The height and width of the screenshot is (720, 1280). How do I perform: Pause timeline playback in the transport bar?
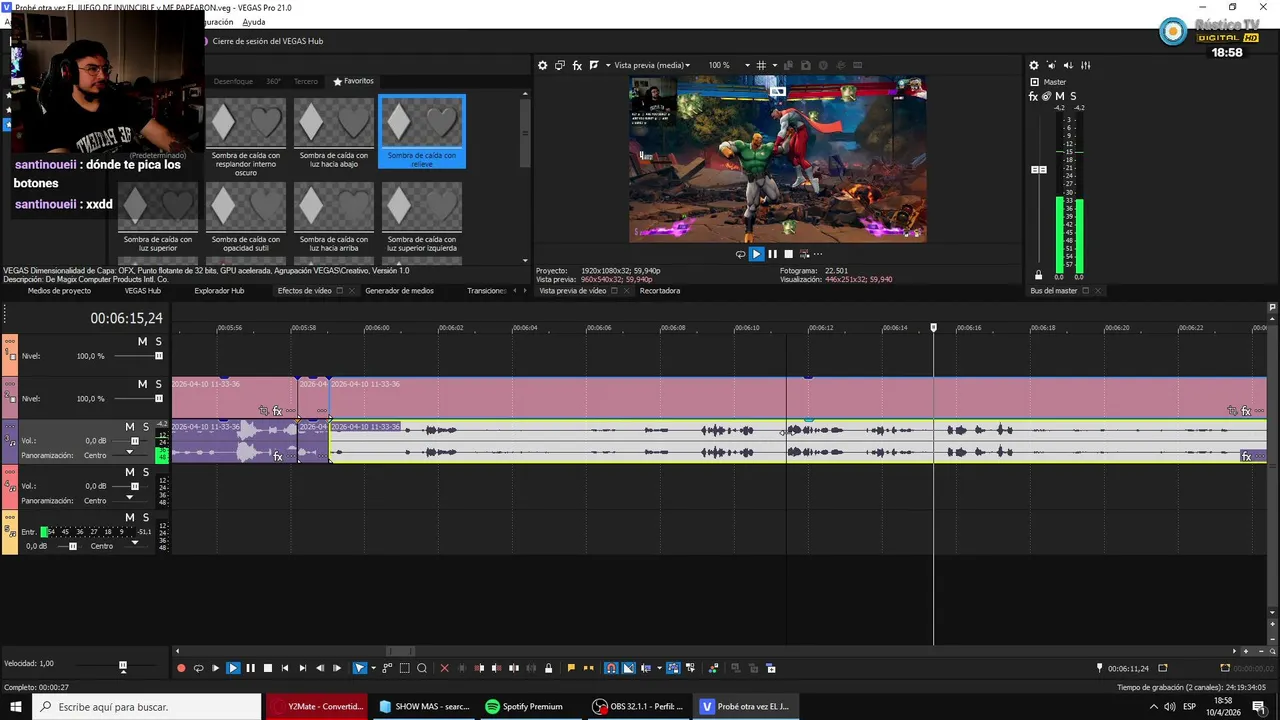pos(250,668)
